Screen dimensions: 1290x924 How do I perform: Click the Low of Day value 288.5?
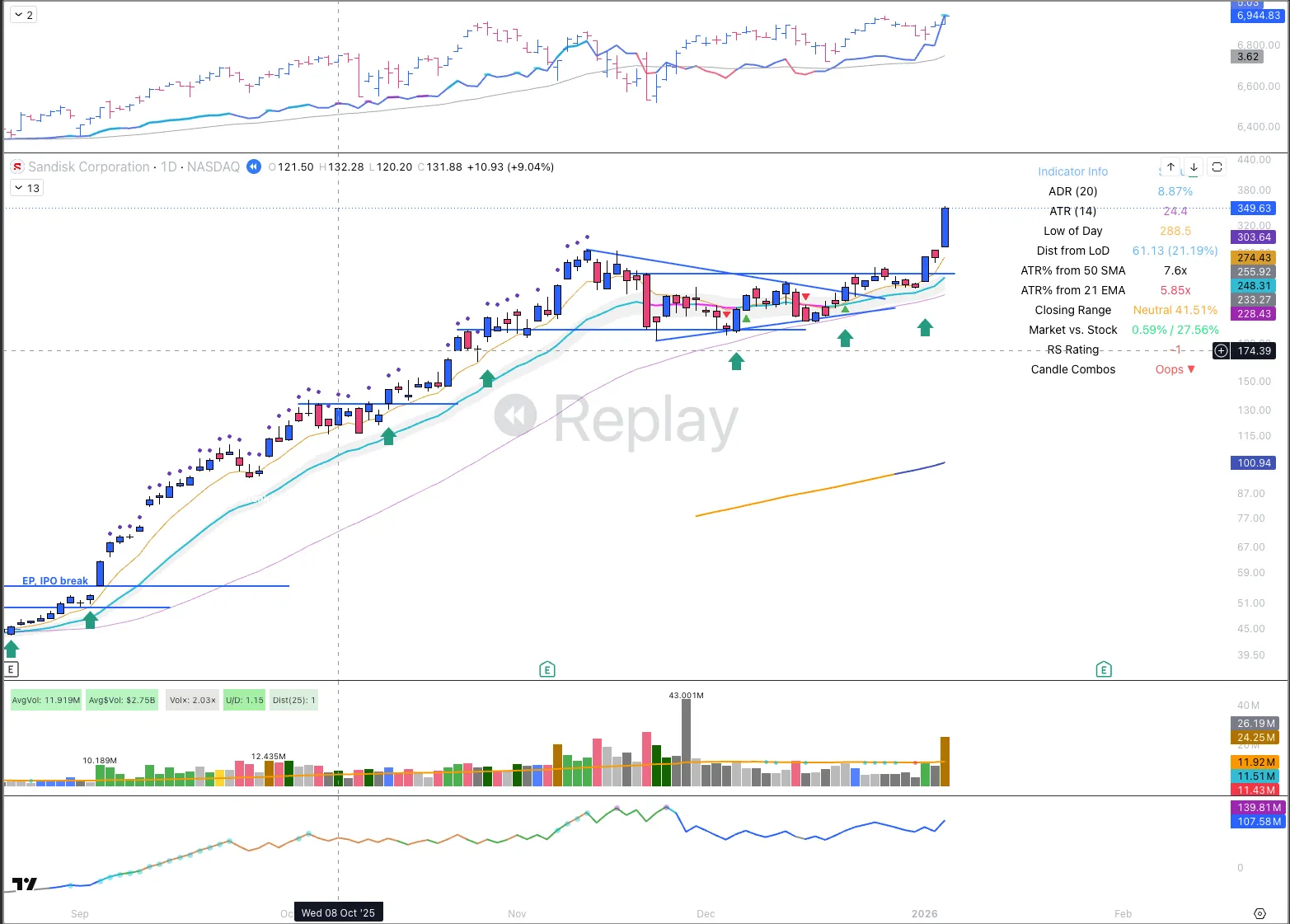pyautogui.click(x=1175, y=231)
